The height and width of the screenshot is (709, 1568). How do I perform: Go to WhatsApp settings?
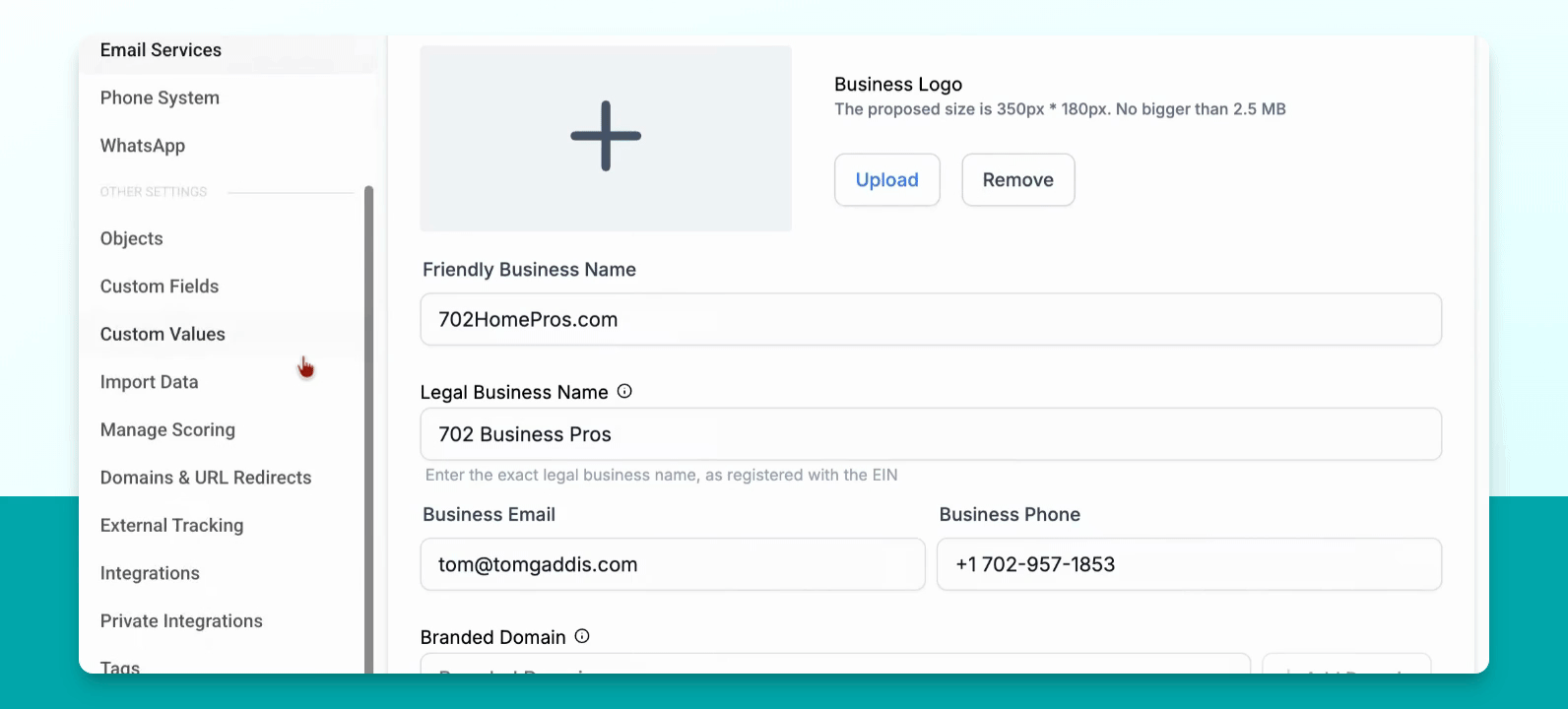[x=143, y=146]
